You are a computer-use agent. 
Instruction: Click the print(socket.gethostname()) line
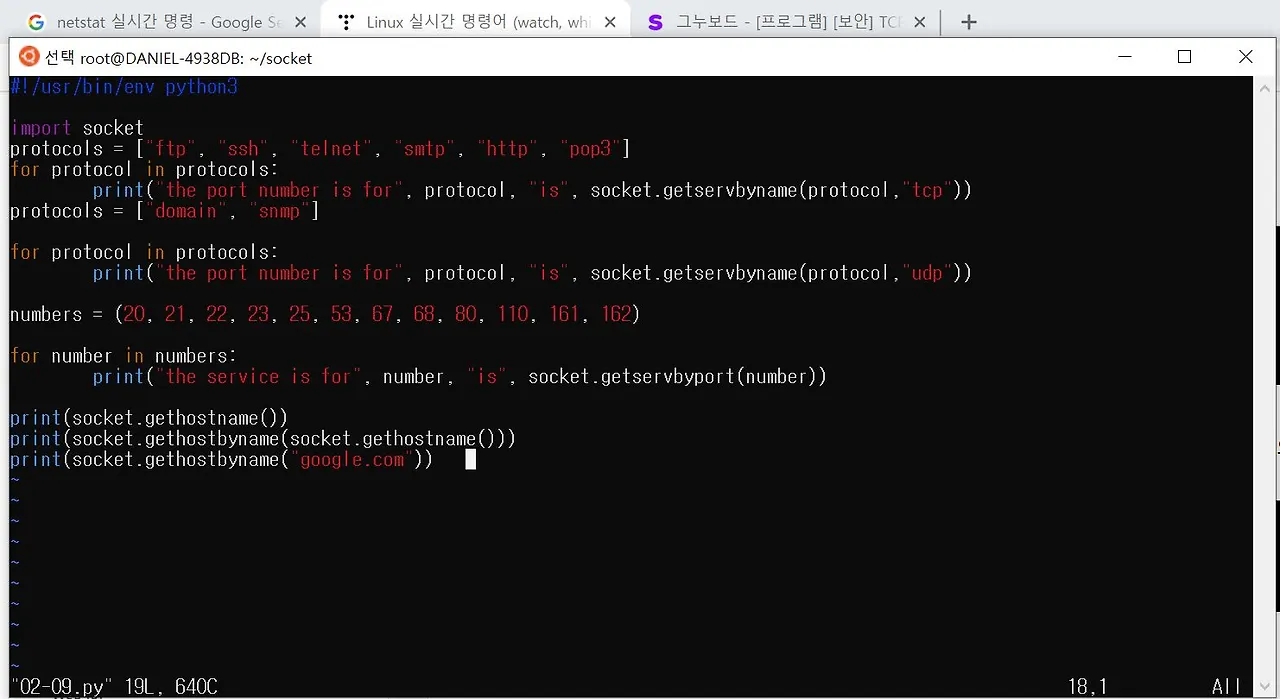pyautogui.click(x=150, y=418)
